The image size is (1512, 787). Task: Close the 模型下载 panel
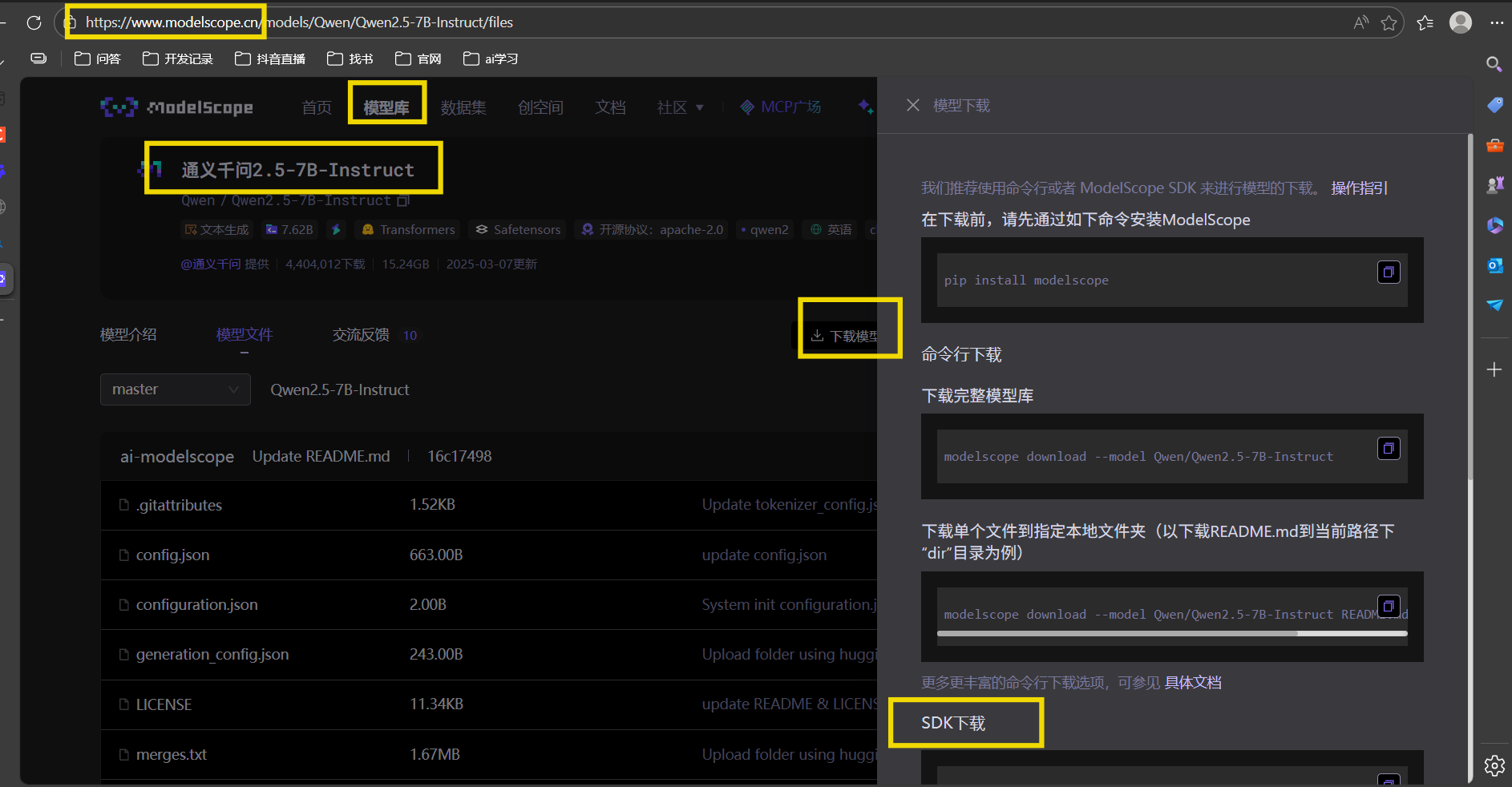point(913,105)
